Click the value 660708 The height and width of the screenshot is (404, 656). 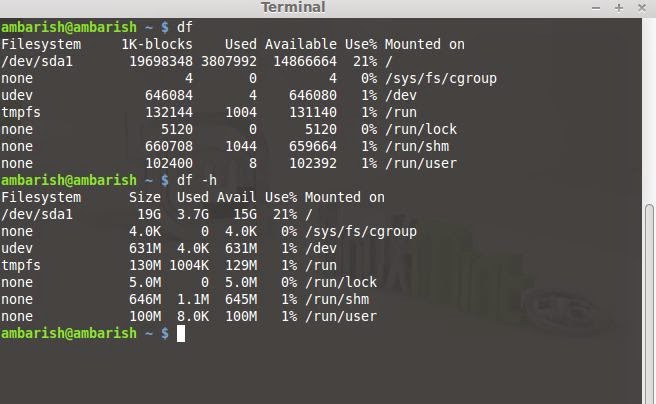[169, 146]
